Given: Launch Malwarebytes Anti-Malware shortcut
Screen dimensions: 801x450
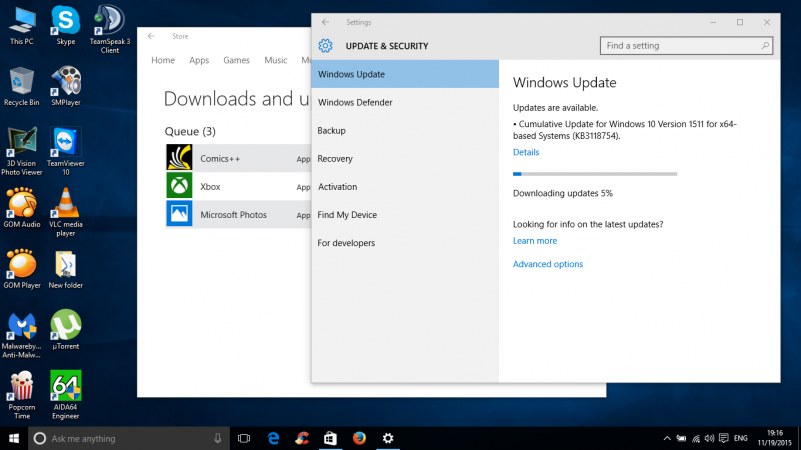Looking at the screenshot, I should tap(21, 334).
